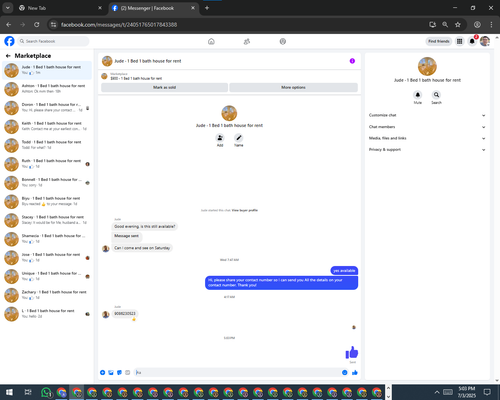500x400 pixels.
Task: Click the browser address bar URL
Action: tap(119, 25)
